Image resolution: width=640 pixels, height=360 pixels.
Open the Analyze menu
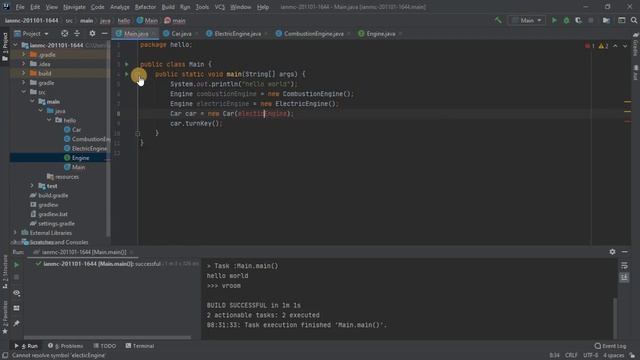(120, 7)
